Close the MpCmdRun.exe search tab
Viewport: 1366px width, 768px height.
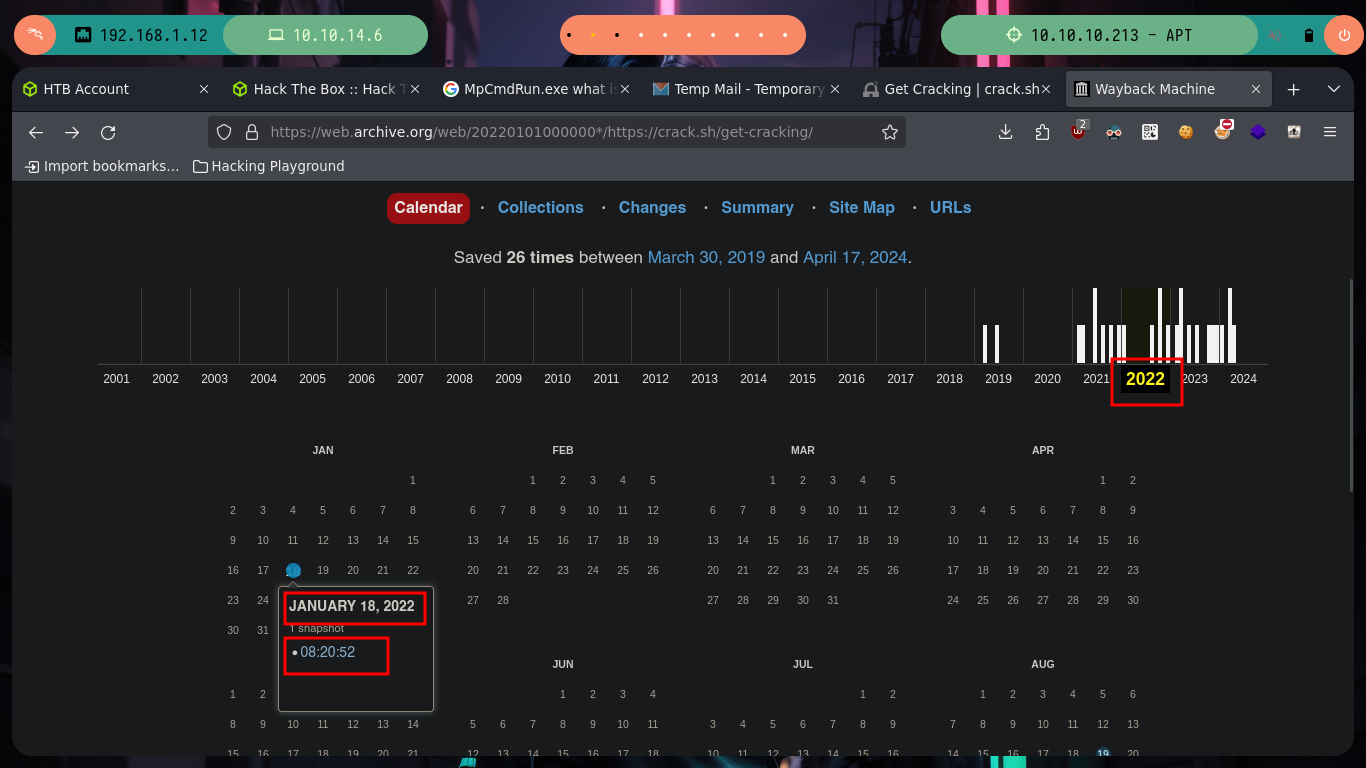click(625, 89)
